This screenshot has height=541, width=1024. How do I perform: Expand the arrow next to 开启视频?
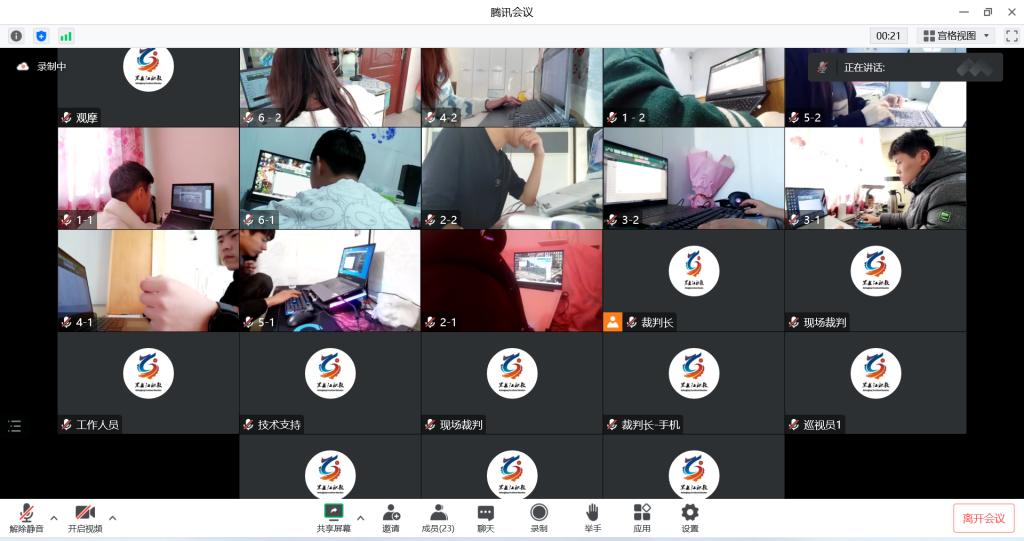point(112,517)
